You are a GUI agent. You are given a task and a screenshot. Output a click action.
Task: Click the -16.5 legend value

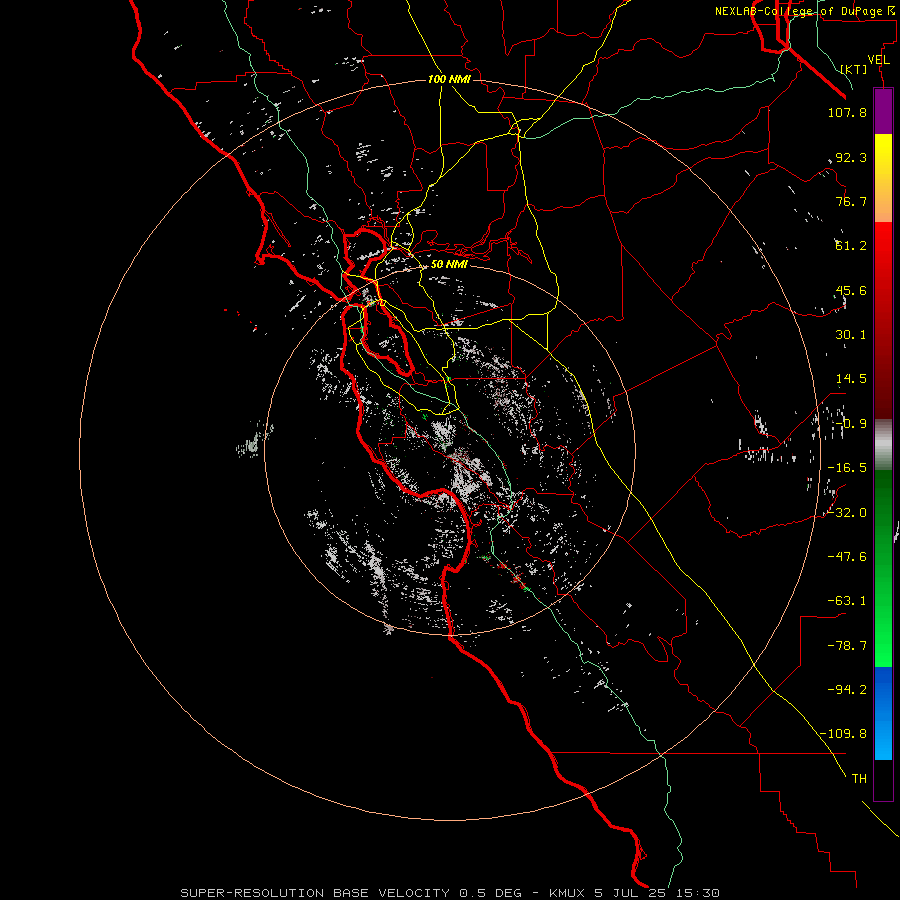pyautogui.click(x=847, y=468)
